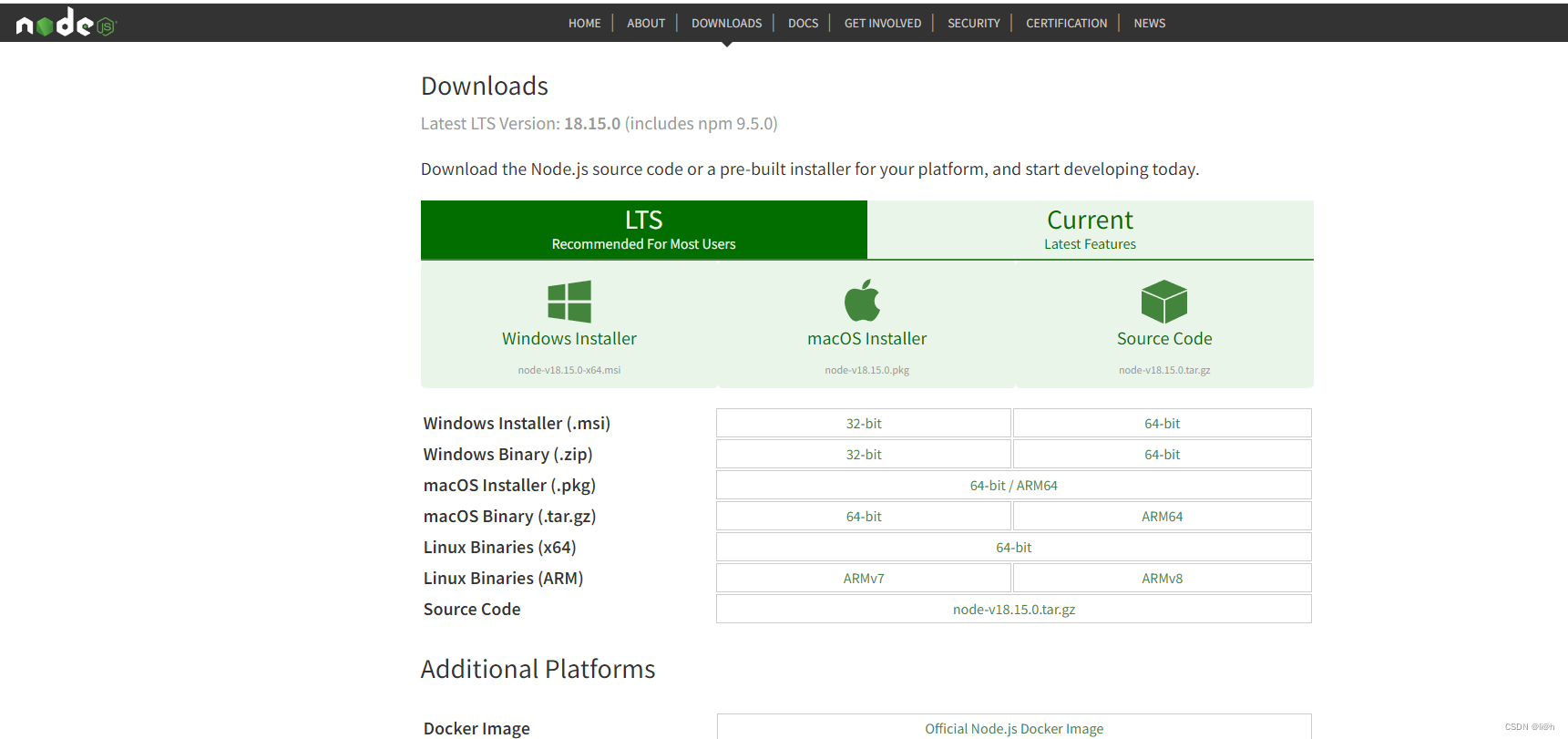The height and width of the screenshot is (739, 1568).
Task: Click the Docker Image row label
Action: (x=477, y=728)
